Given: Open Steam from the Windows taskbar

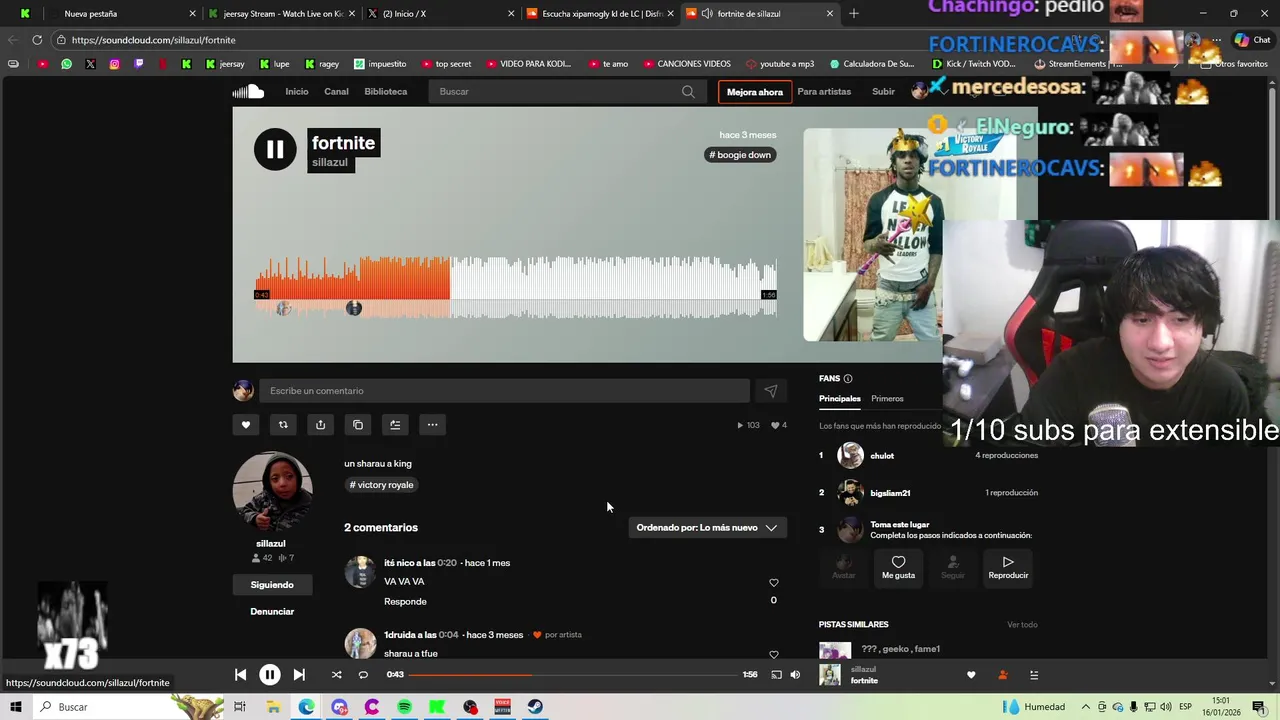Looking at the screenshot, I should [x=536, y=707].
